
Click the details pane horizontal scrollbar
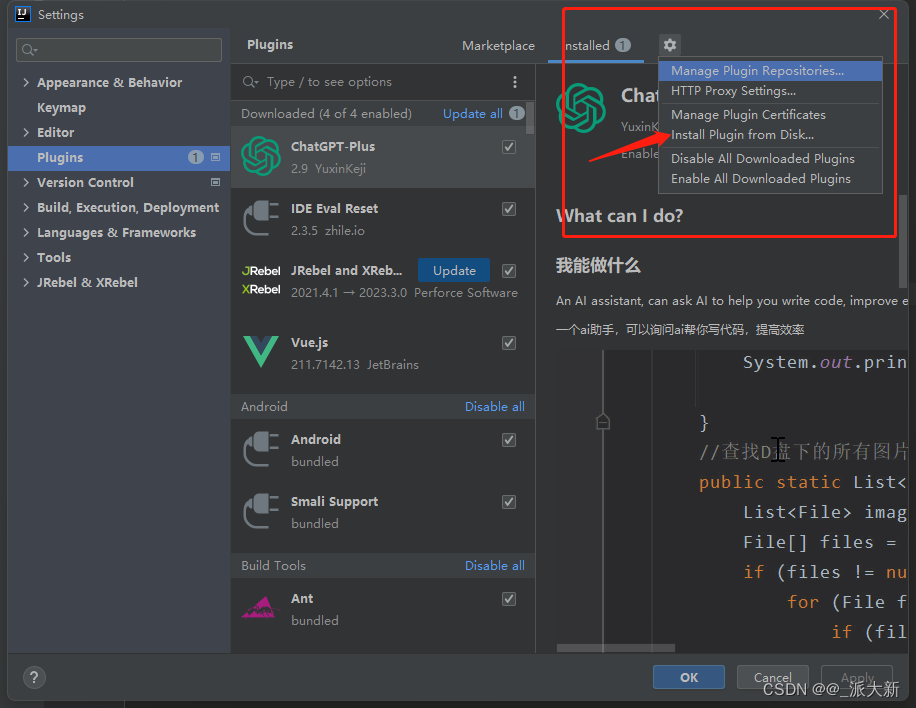pos(616,648)
